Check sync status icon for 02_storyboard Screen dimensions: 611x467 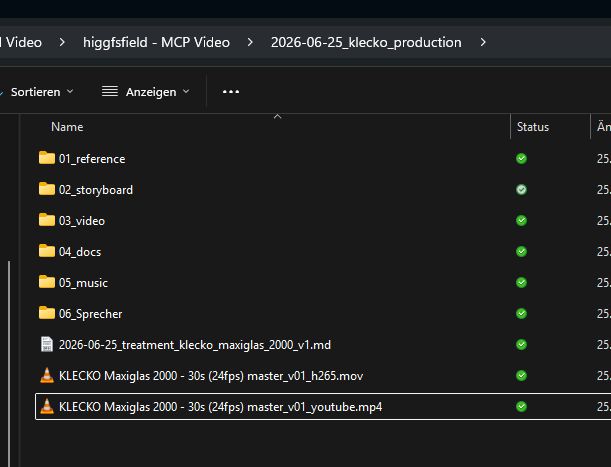(521, 189)
